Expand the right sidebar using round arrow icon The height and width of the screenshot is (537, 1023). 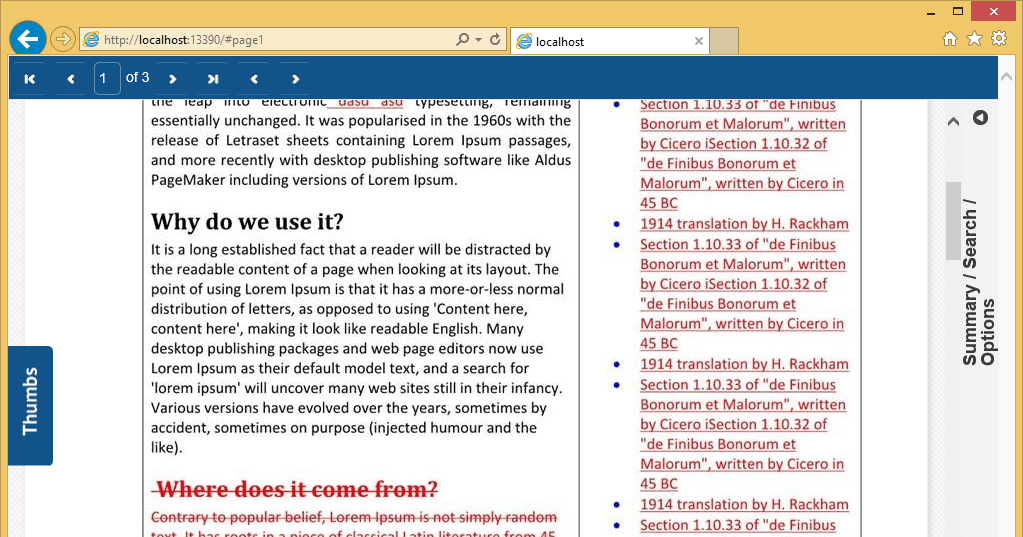click(980, 118)
